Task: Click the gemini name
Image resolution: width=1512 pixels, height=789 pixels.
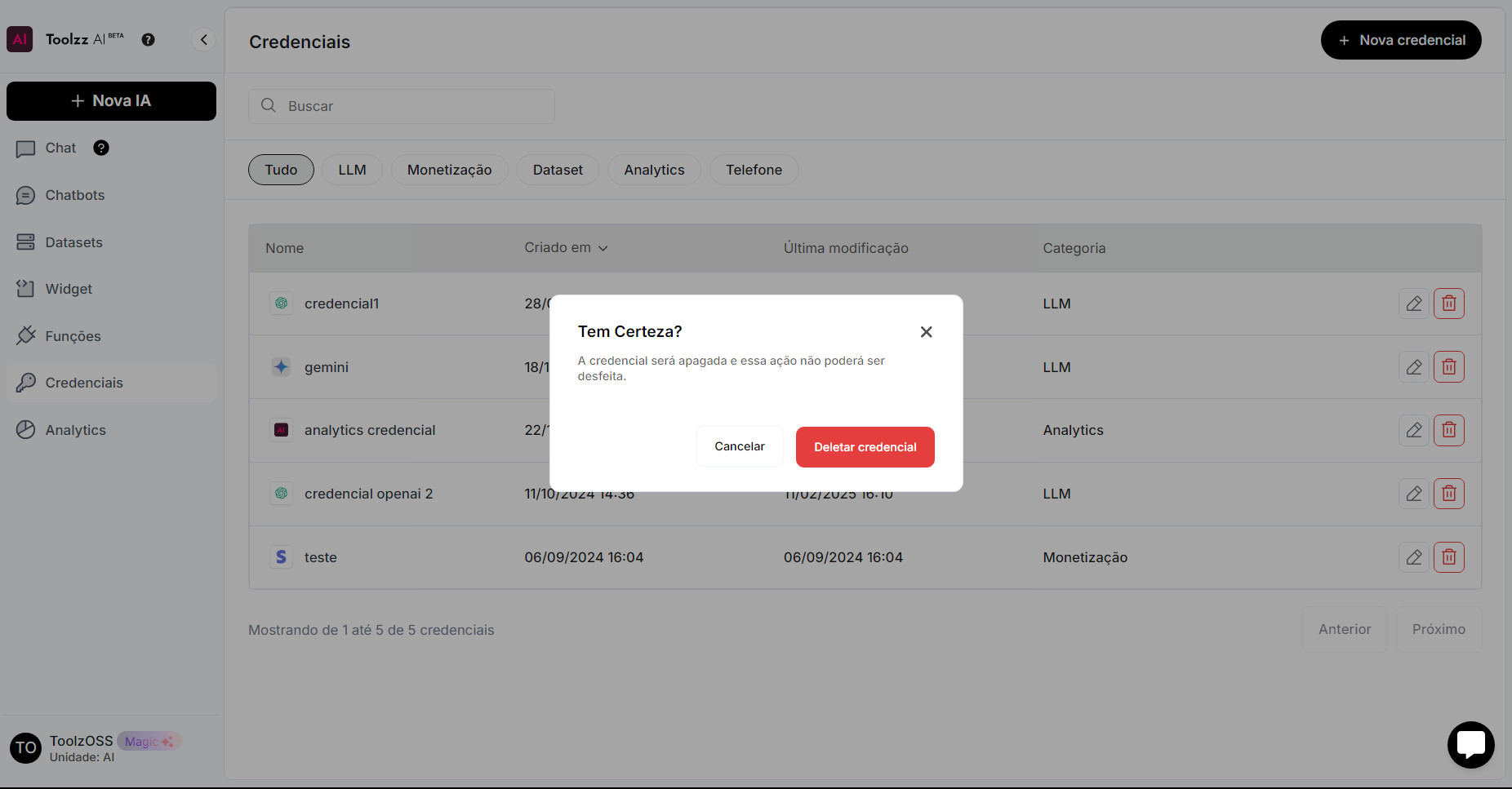Action: [327, 367]
